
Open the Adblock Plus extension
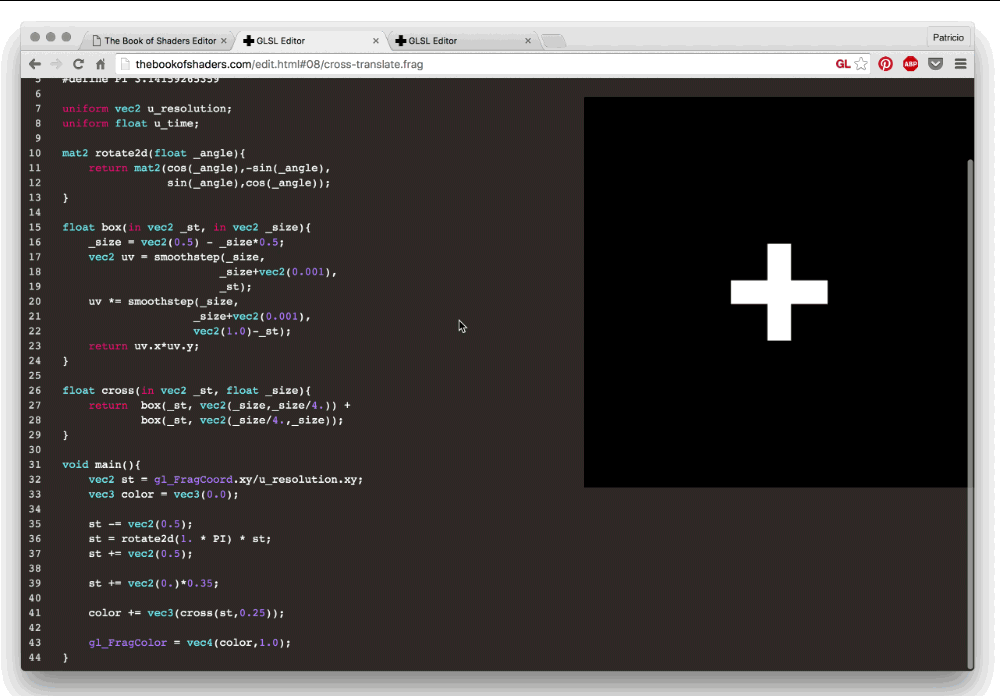(x=910, y=64)
